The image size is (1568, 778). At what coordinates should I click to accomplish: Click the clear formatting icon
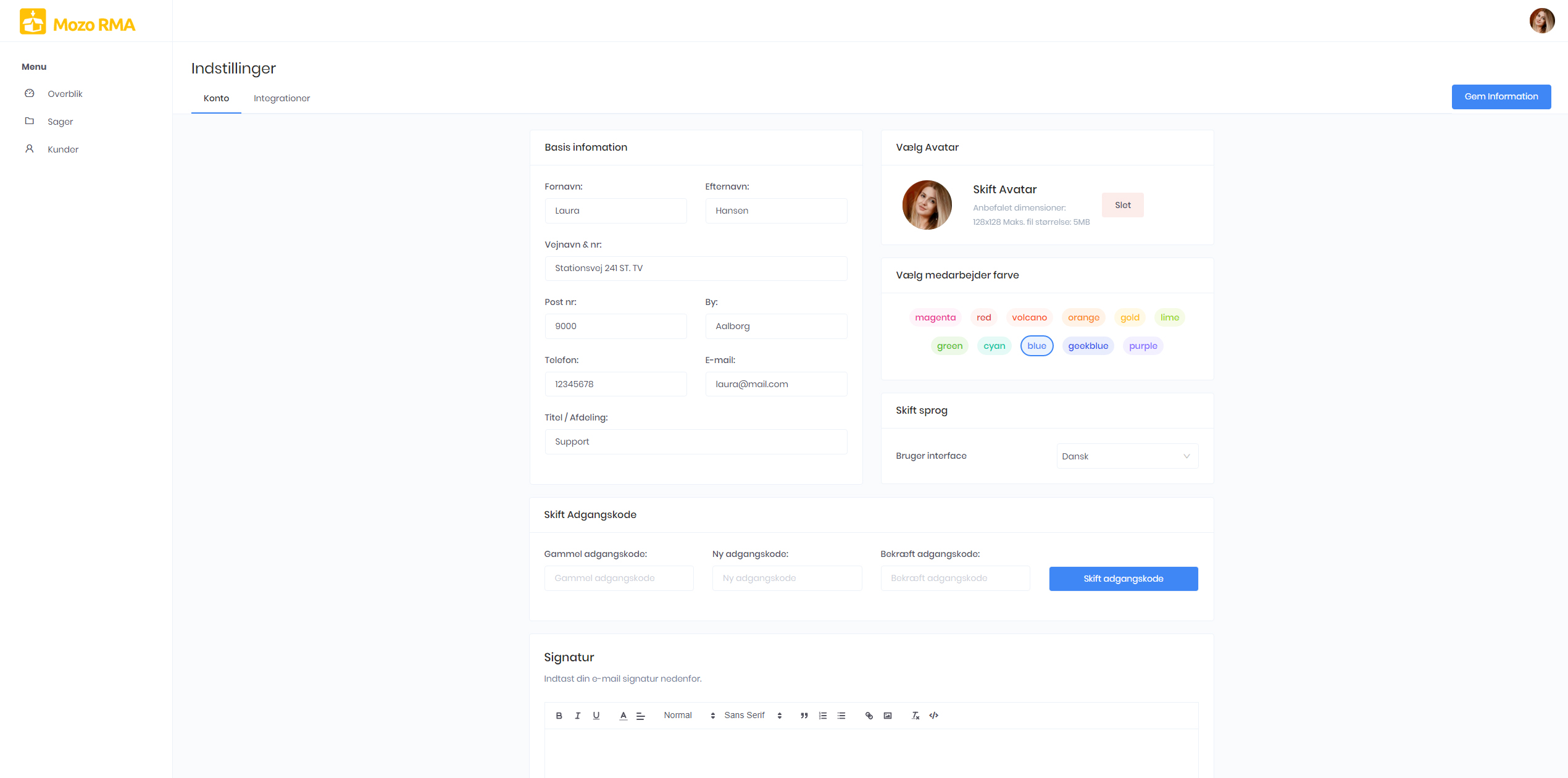coord(915,716)
